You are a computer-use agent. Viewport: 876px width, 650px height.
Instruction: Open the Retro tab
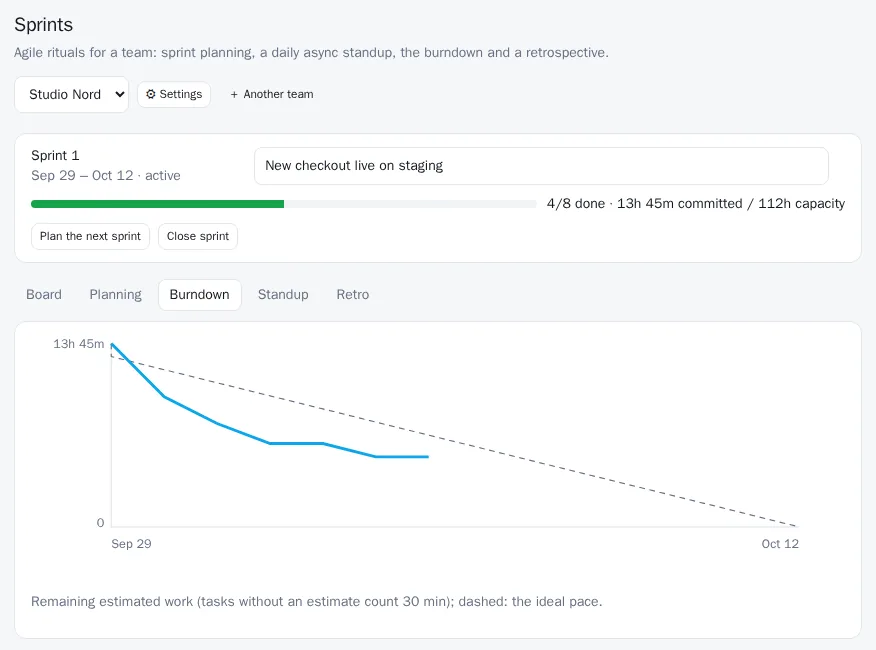353,295
